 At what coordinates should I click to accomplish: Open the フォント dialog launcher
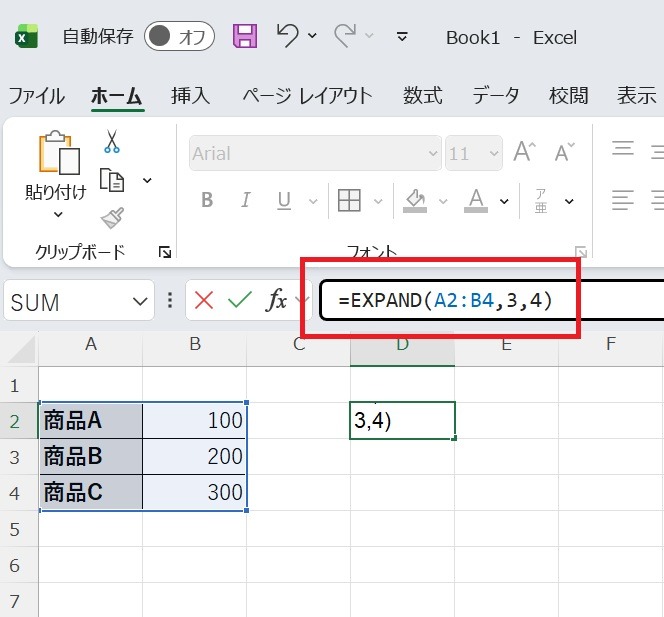tap(581, 252)
